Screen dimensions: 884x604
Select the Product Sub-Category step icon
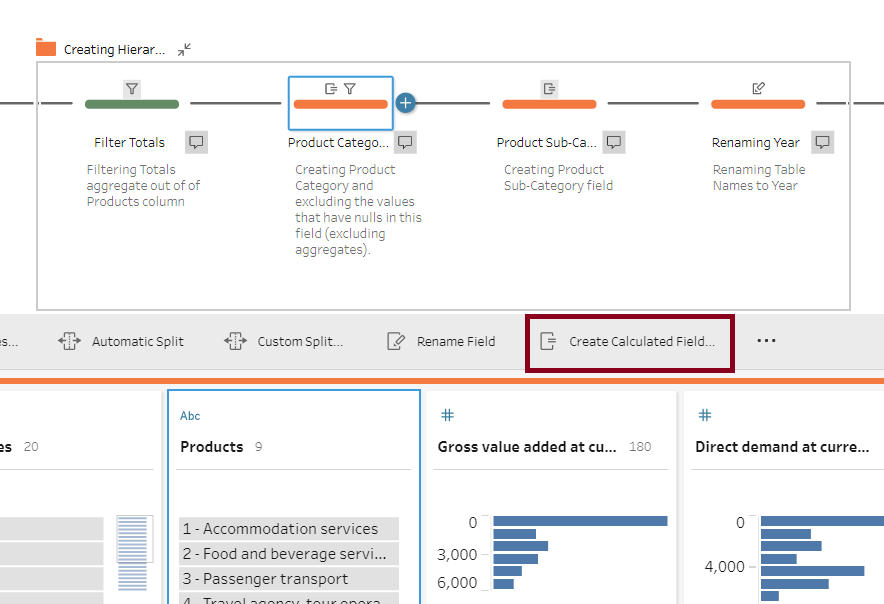point(549,89)
